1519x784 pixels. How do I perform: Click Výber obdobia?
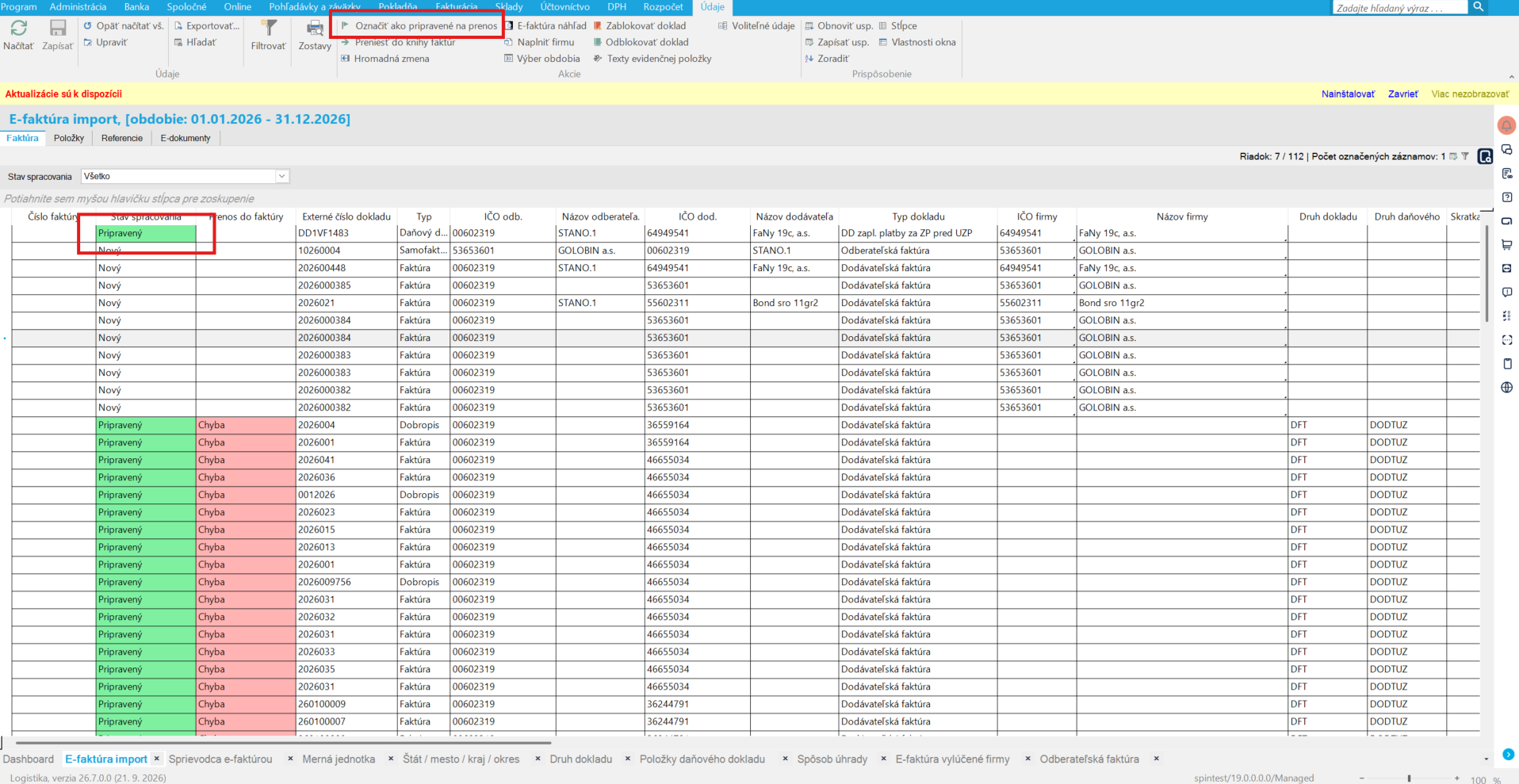click(542, 59)
